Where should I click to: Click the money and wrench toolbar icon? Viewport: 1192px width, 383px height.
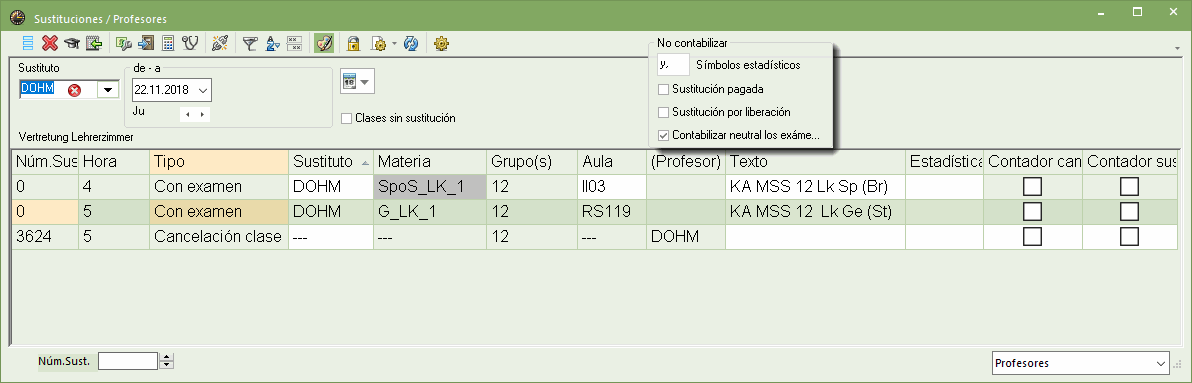[124, 43]
